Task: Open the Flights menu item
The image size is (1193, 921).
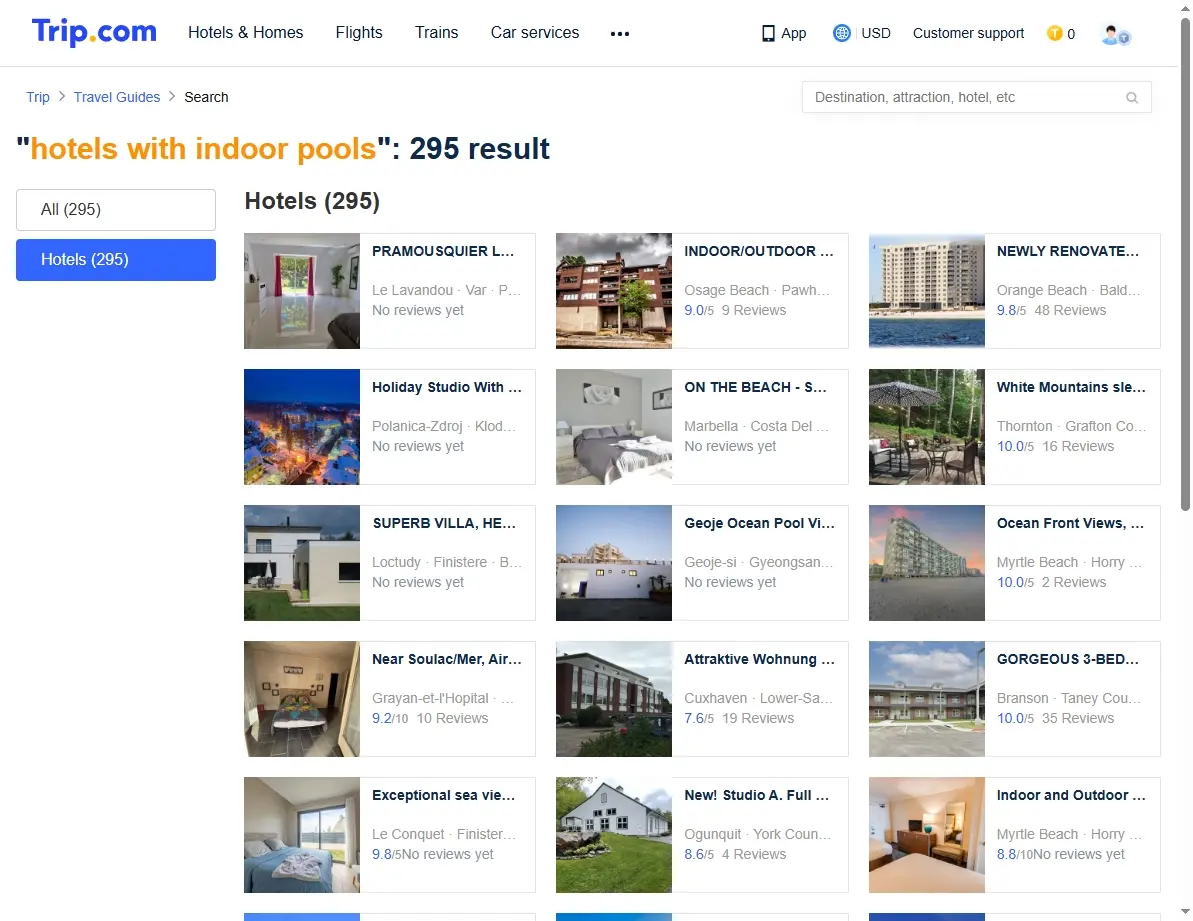Action: (x=359, y=33)
